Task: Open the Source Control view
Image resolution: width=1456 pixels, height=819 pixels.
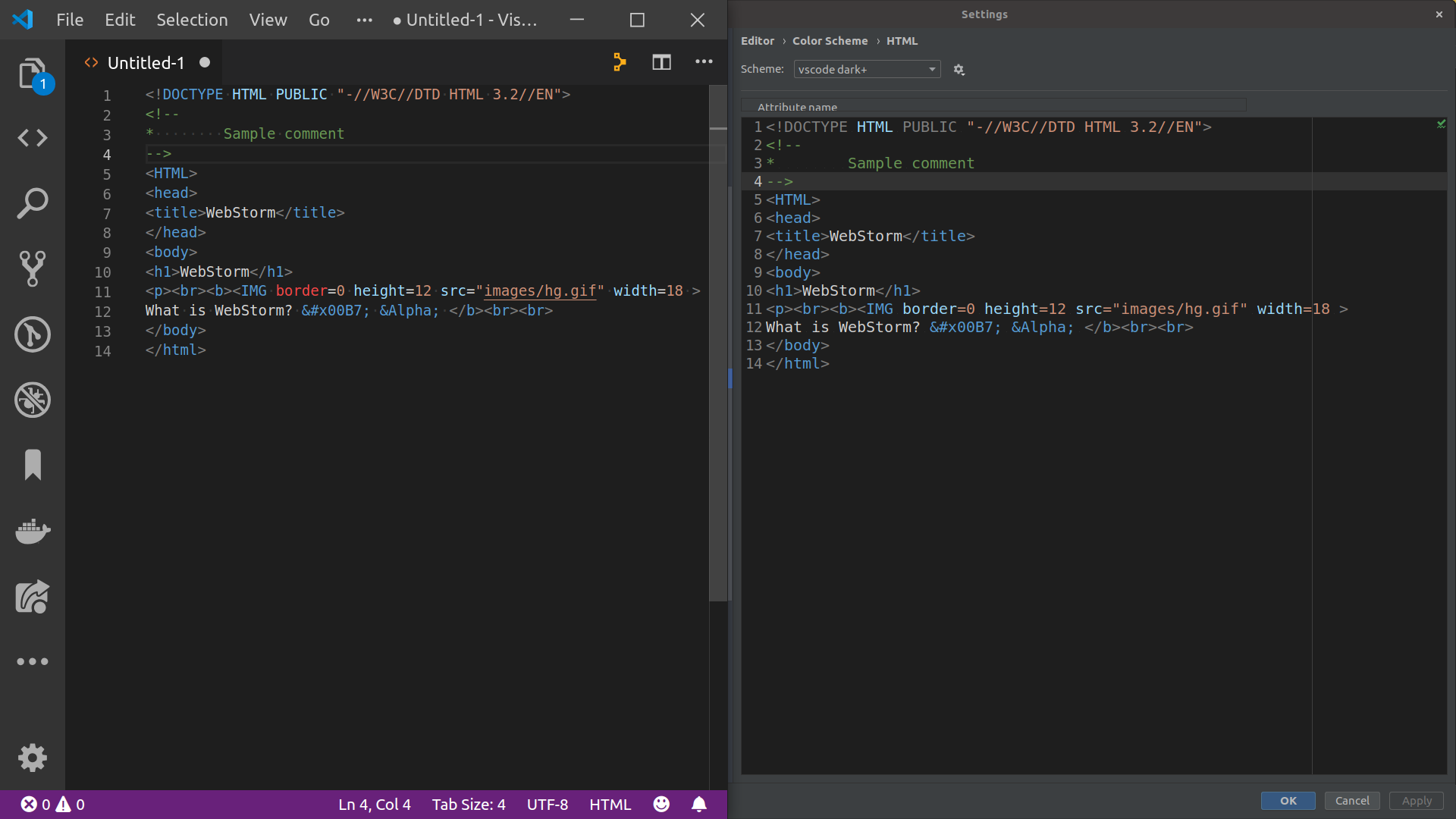Action: pos(33,268)
